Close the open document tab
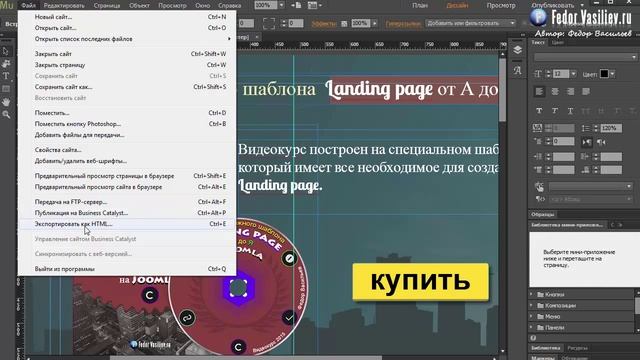640x360 pixels. (257, 37)
